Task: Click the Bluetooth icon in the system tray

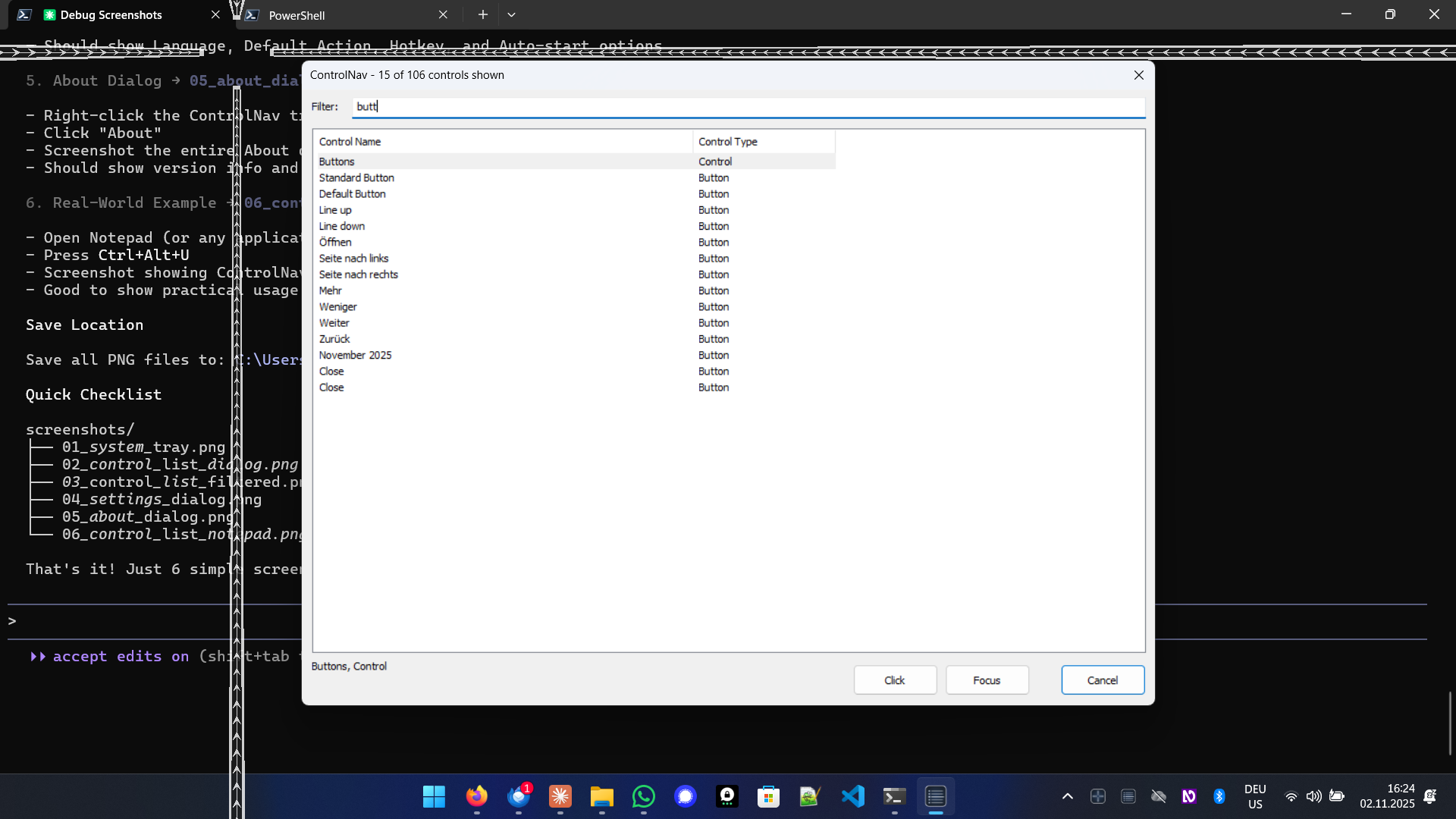Action: tap(1219, 796)
